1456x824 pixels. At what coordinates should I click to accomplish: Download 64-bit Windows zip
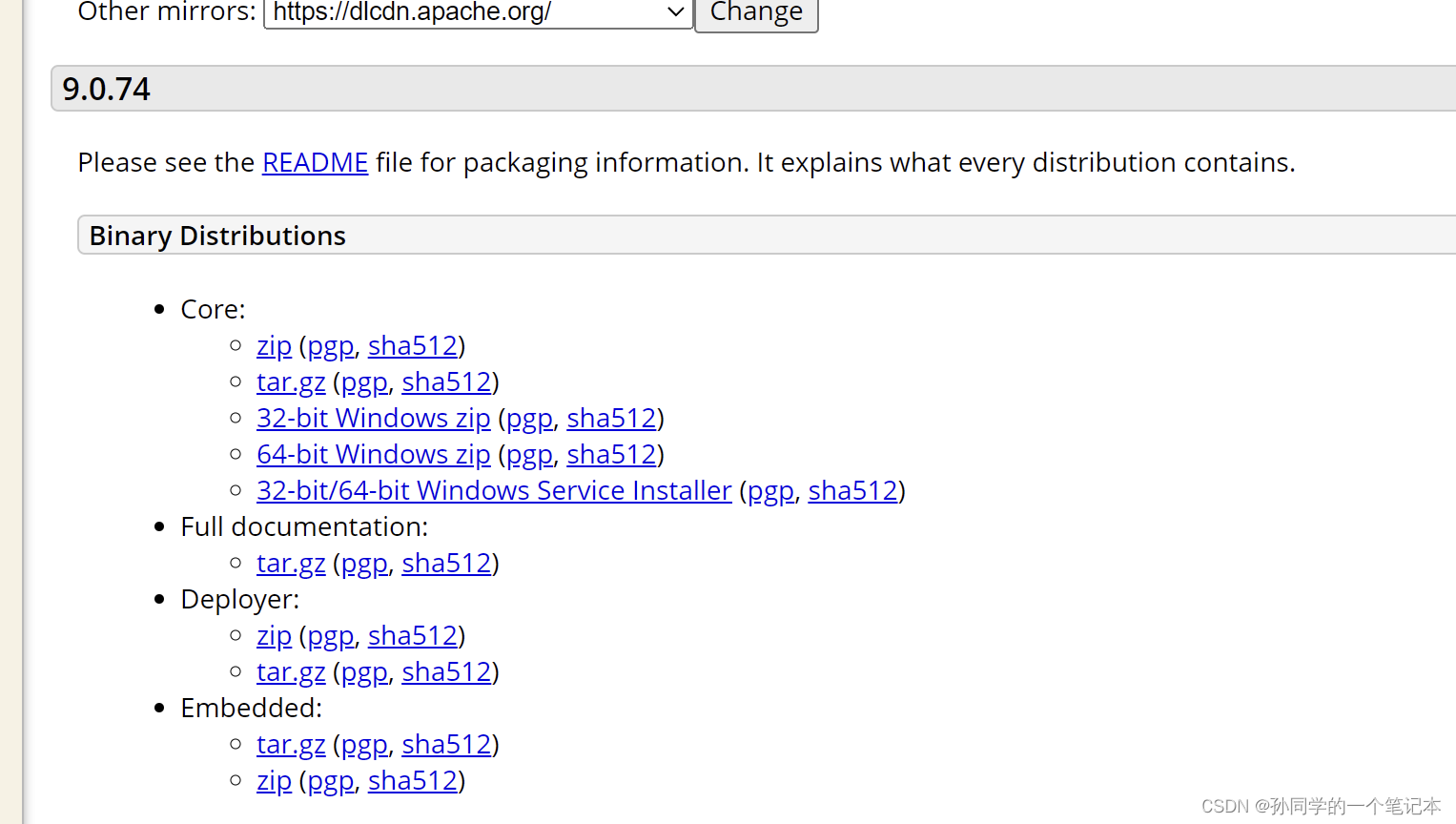coord(374,455)
